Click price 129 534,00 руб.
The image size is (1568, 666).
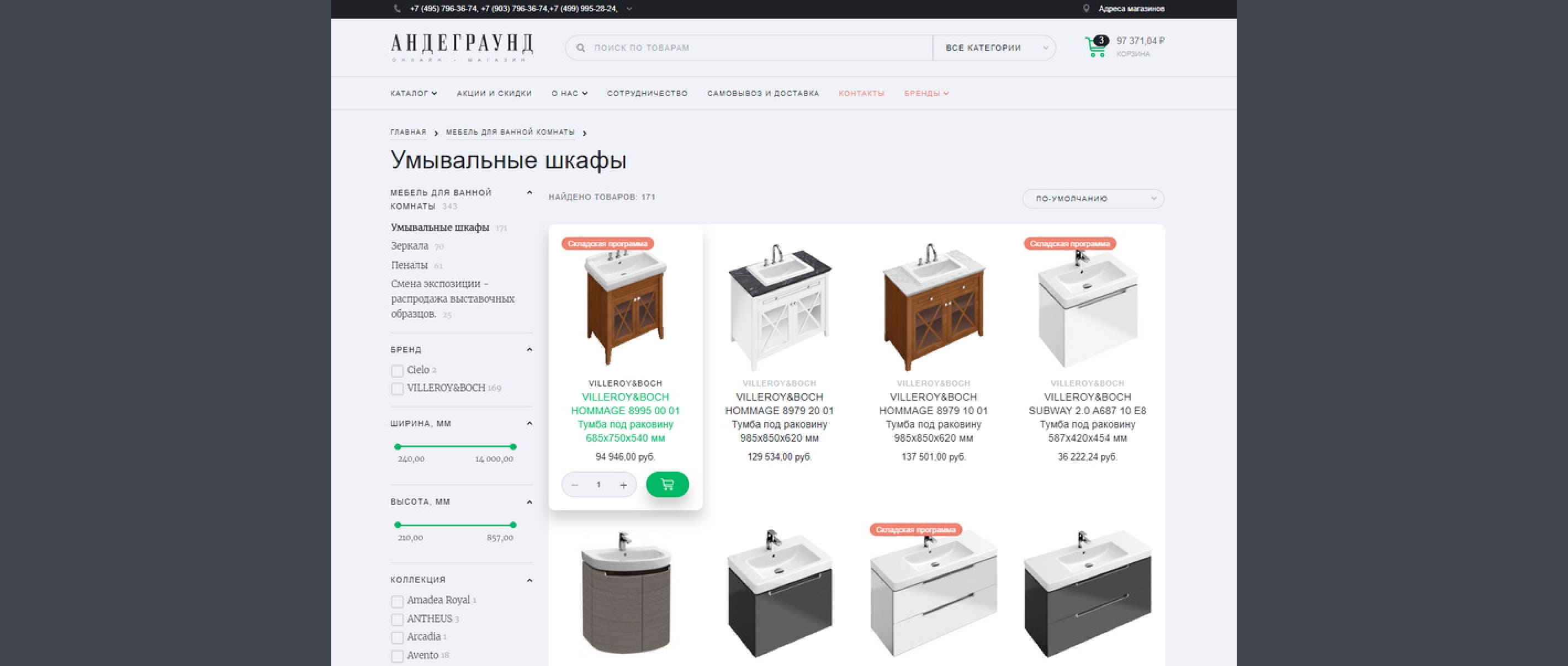779,457
